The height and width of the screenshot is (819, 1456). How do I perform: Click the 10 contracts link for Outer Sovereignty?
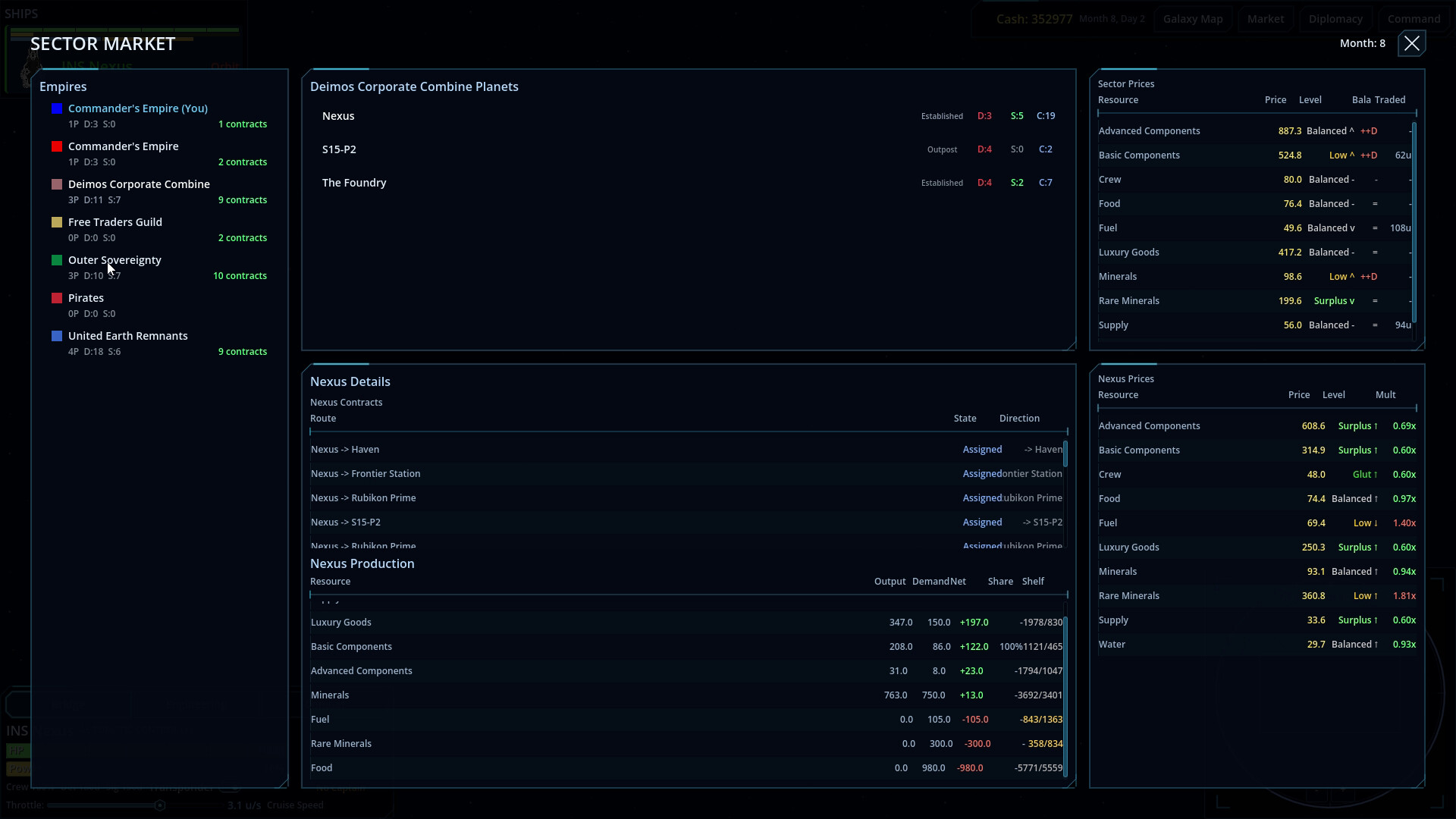coord(240,276)
